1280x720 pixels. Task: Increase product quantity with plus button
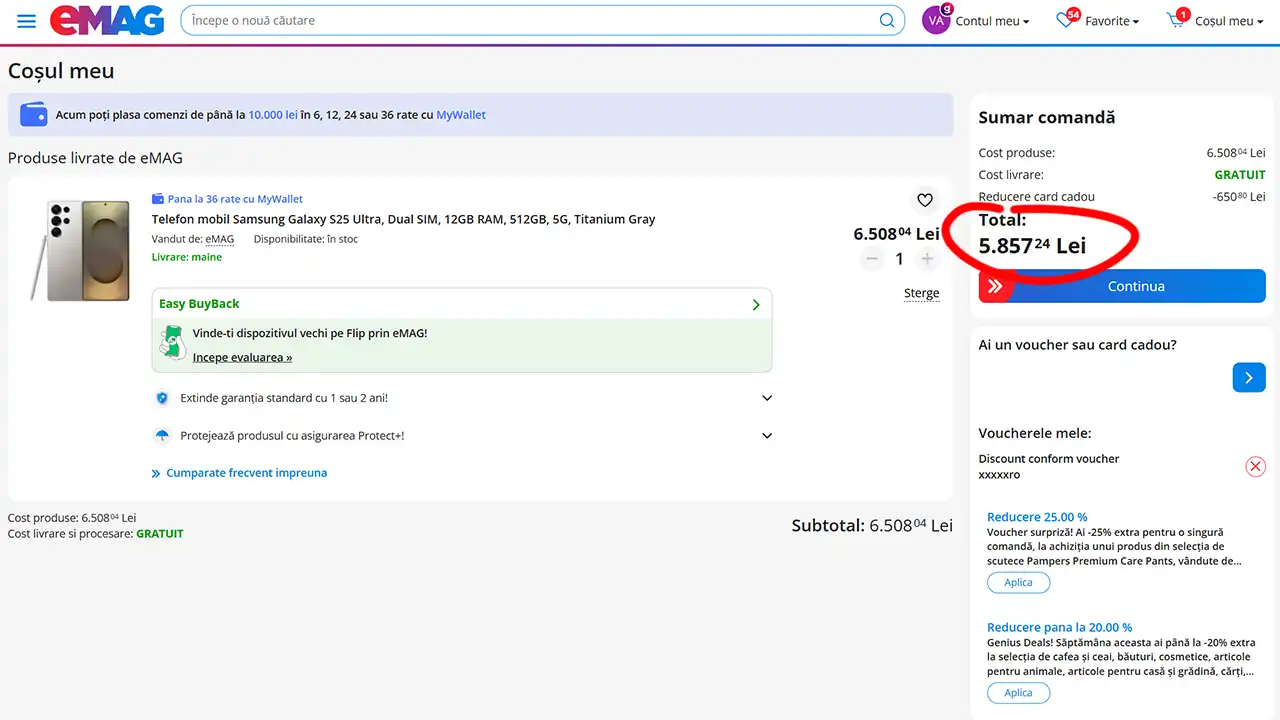(x=927, y=259)
